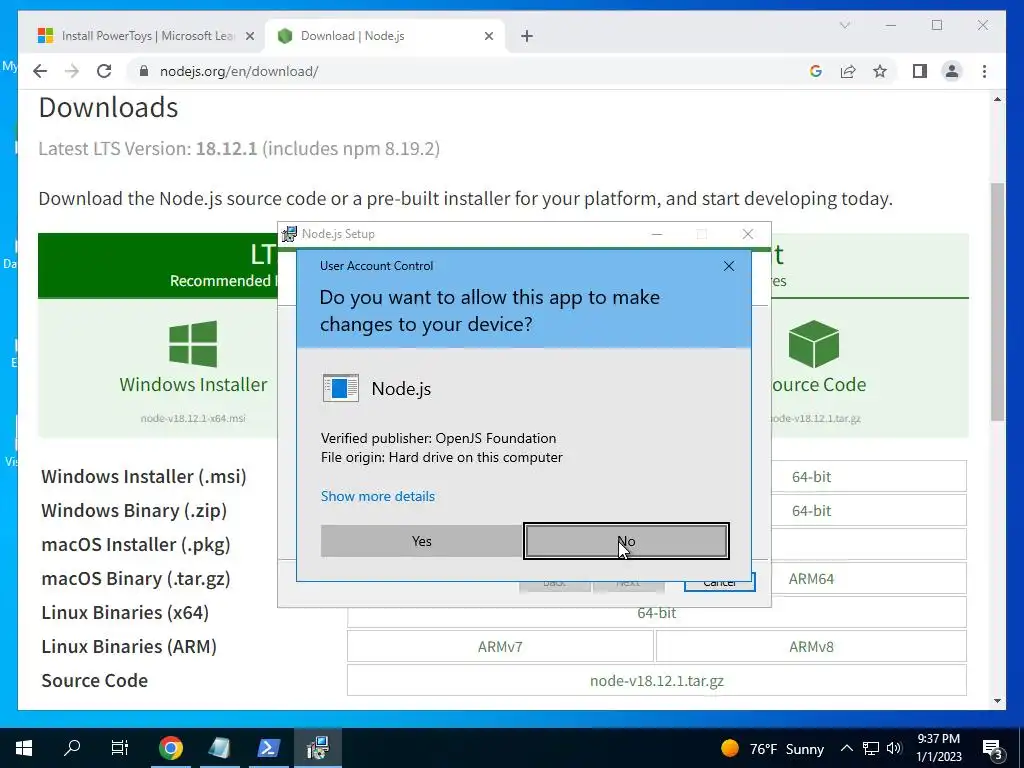
Task: Open the clock and date
Action: [938, 748]
